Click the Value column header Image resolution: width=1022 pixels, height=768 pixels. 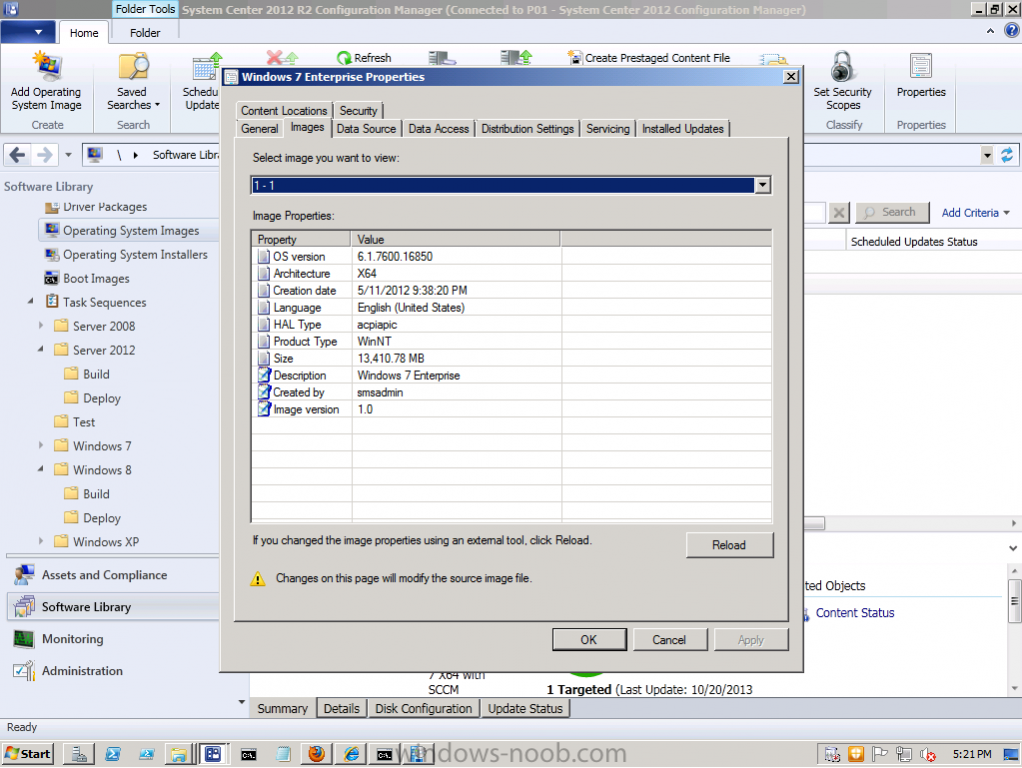pos(456,239)
